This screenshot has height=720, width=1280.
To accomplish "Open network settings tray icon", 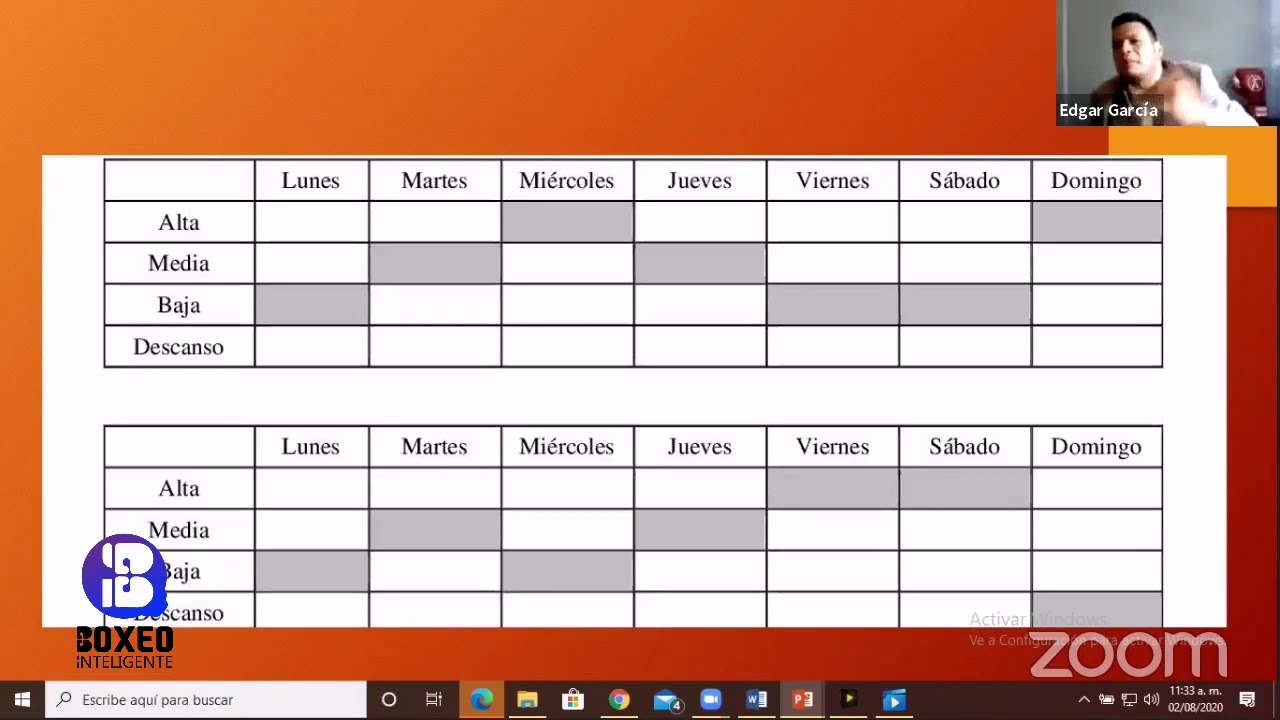I will [1129, 700].
